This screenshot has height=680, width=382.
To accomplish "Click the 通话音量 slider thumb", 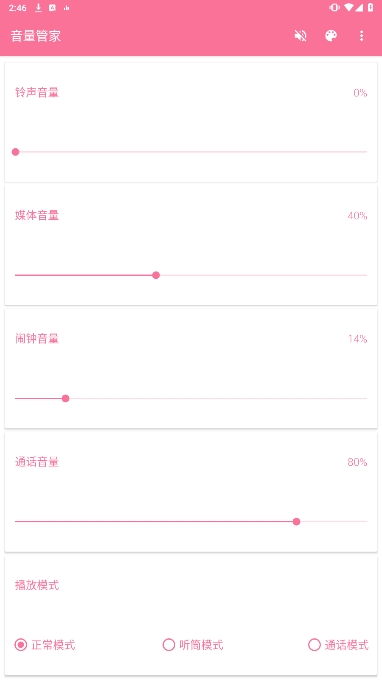I will coord(297,521).
